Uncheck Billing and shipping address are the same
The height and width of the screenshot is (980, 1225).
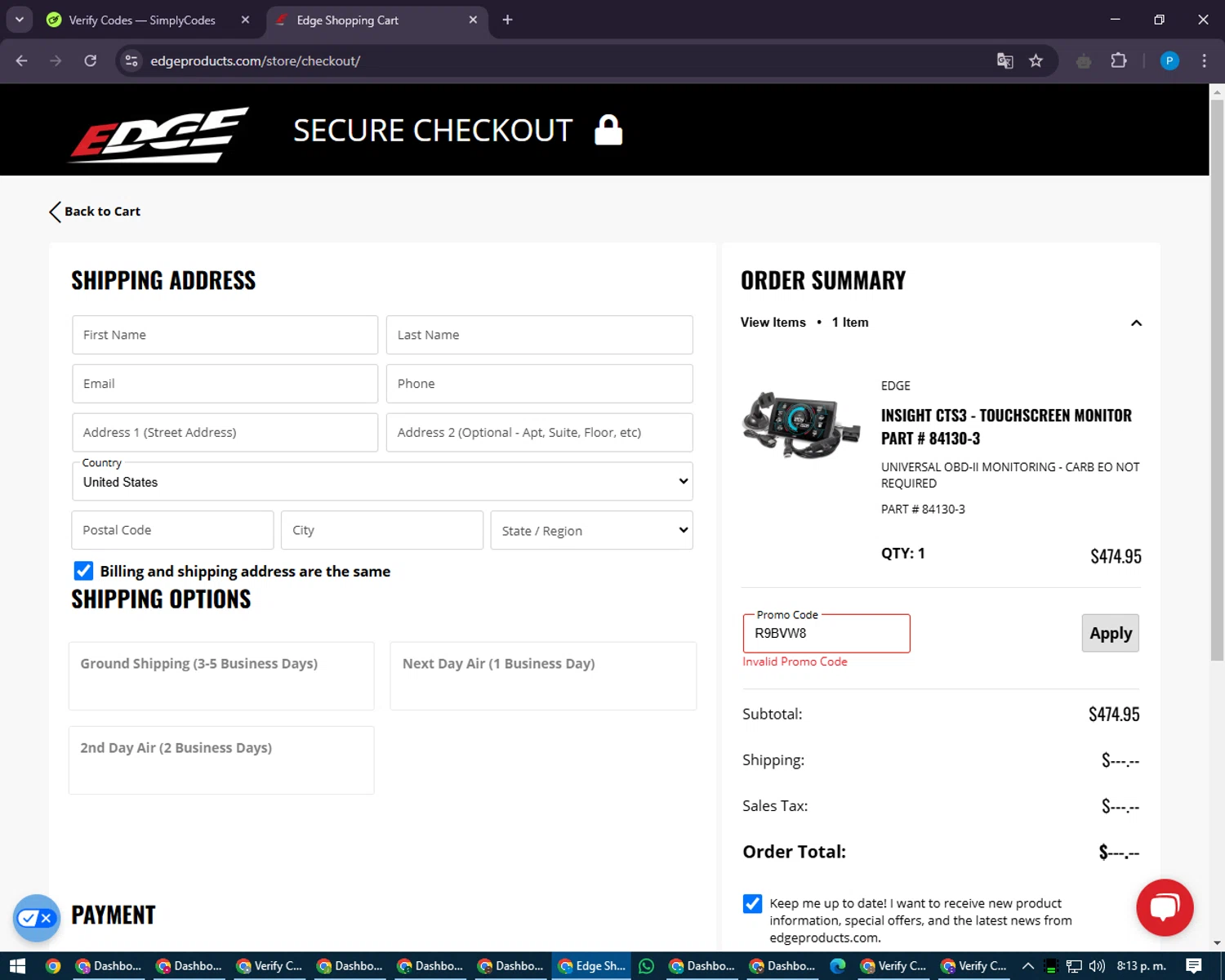pos(83,570)
